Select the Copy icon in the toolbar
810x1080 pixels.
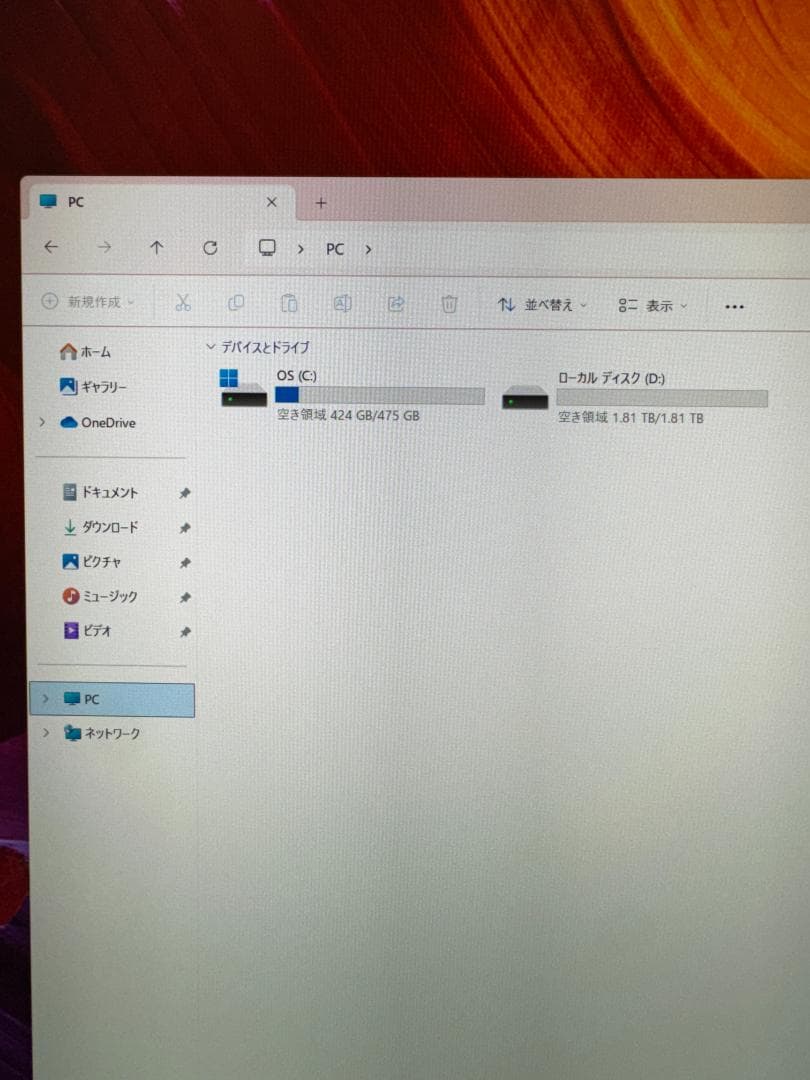236,303
